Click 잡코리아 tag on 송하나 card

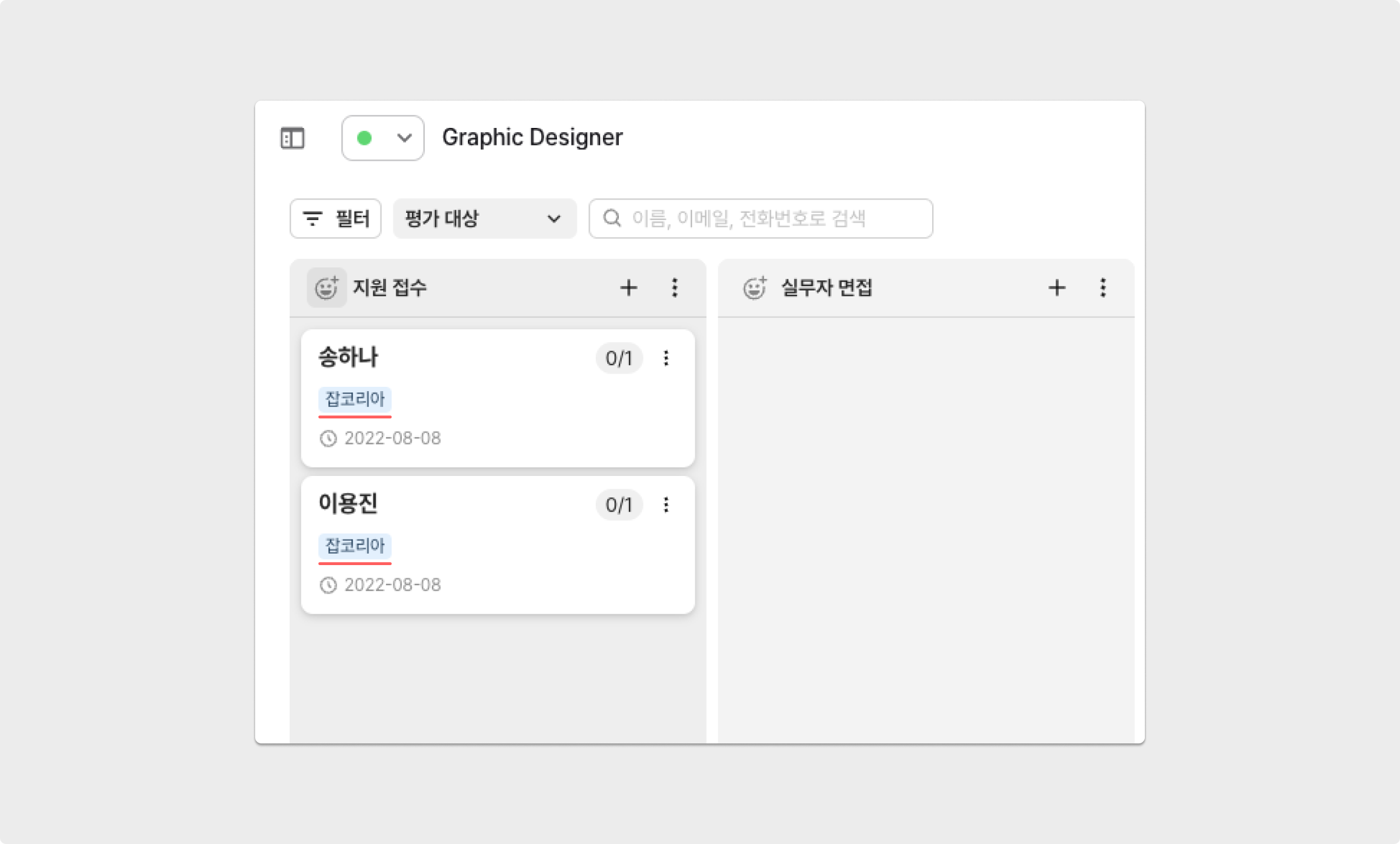tap(355, 399)
